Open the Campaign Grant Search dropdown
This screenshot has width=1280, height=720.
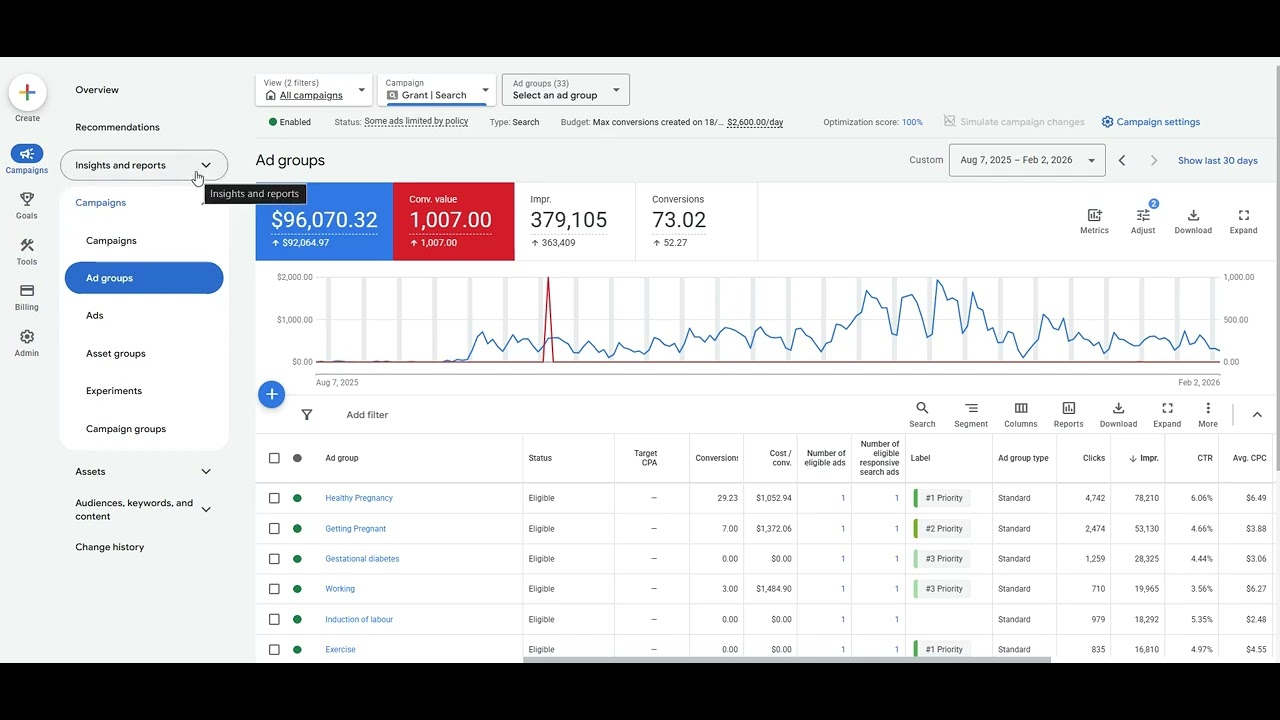[x=437, y=89]
